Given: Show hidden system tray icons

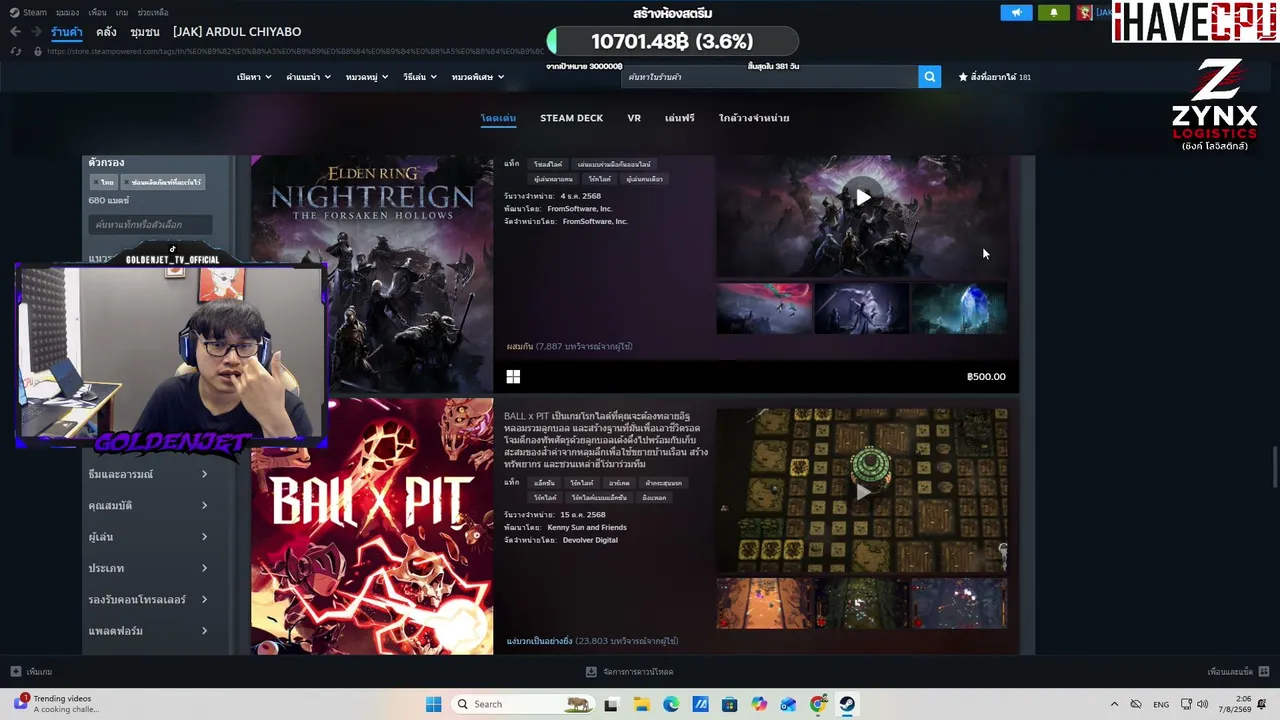Looking at the screenshot, I should tap(1114, 704).
